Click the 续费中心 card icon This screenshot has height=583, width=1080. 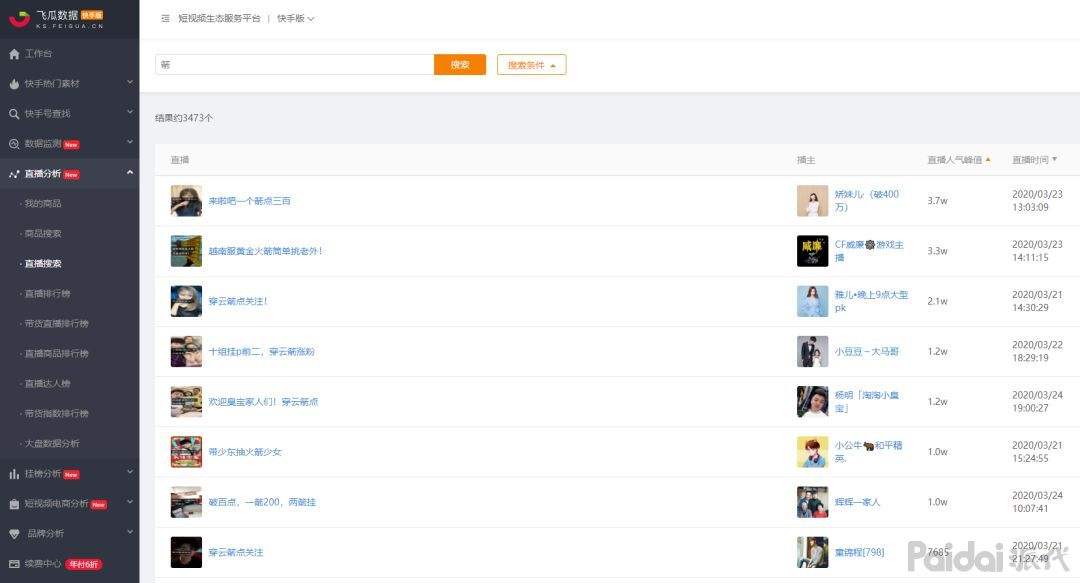click(x=14, y=564)
